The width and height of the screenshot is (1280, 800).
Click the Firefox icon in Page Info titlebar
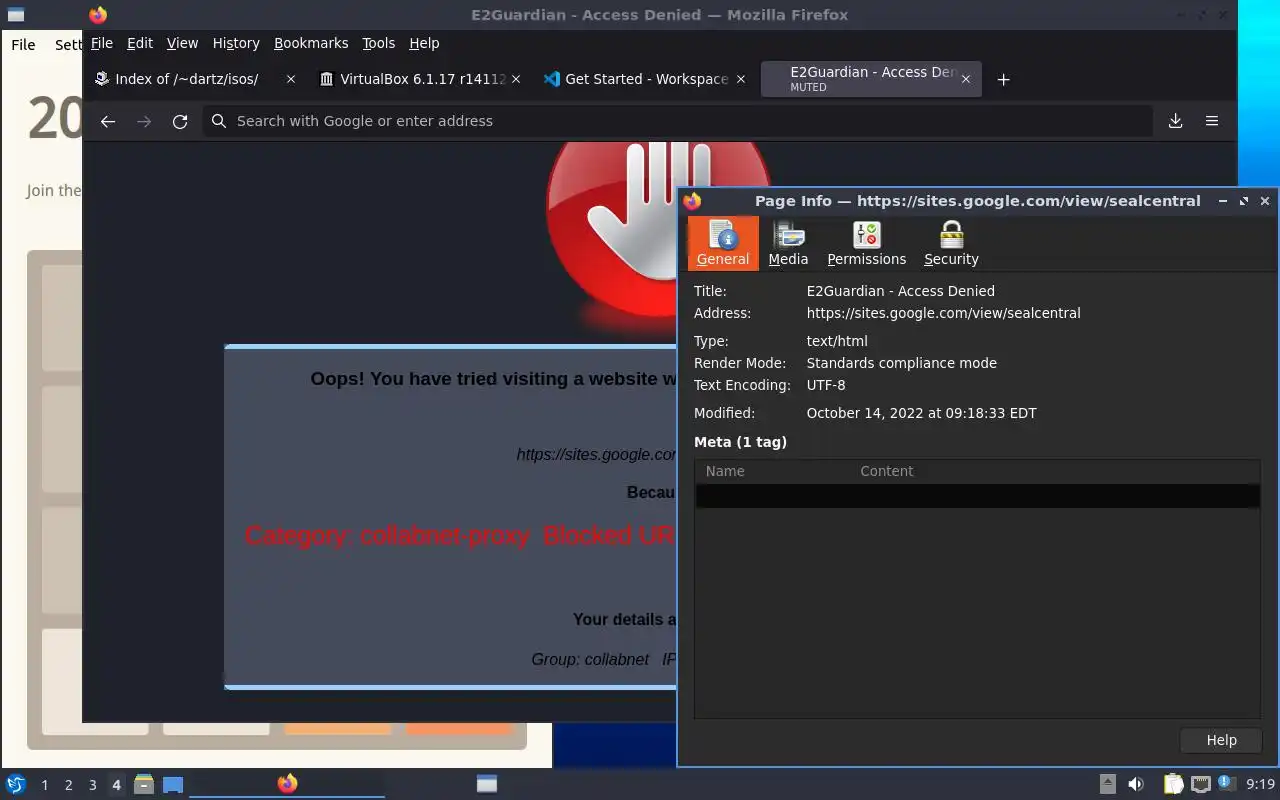pos(692,201)
